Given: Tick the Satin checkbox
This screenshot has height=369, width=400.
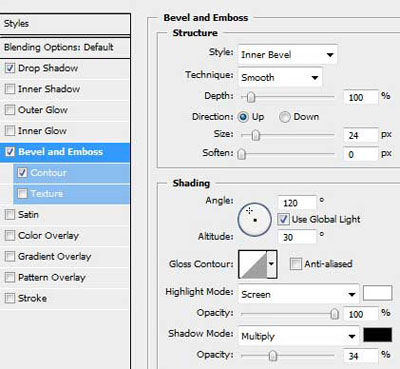Looking at the screenshot, I should point(10,214).
